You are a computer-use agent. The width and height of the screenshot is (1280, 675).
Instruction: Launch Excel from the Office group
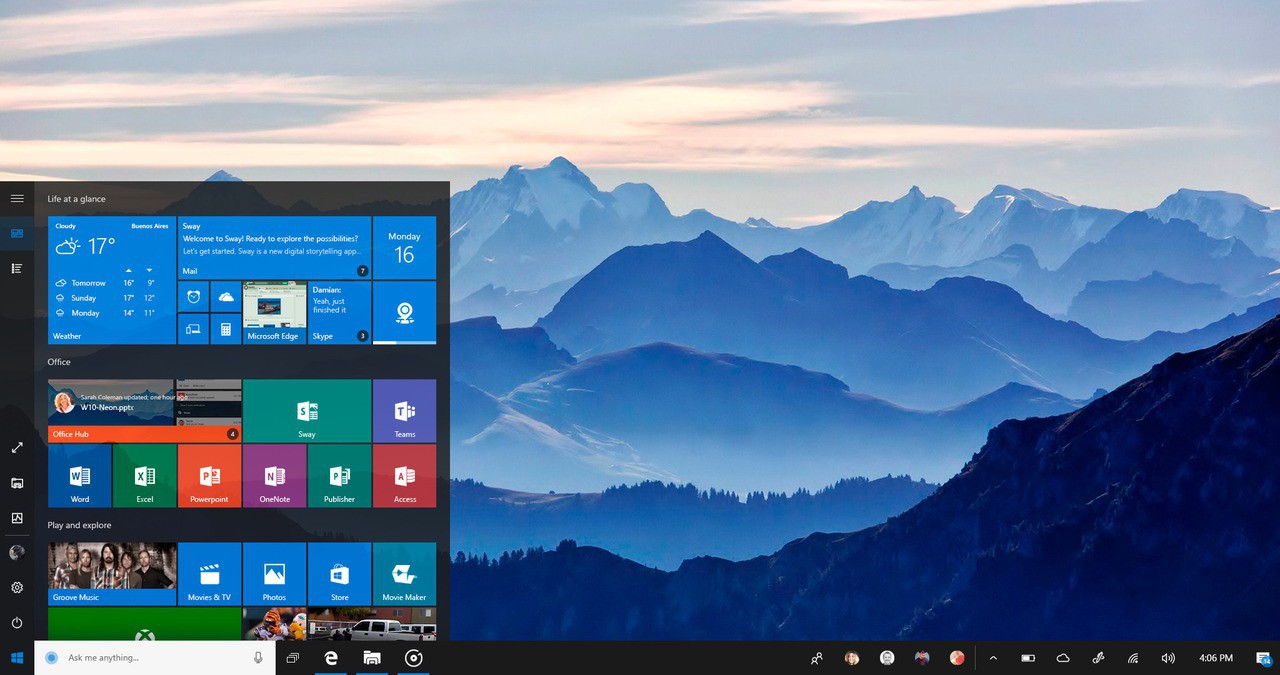tap(145, 476)
